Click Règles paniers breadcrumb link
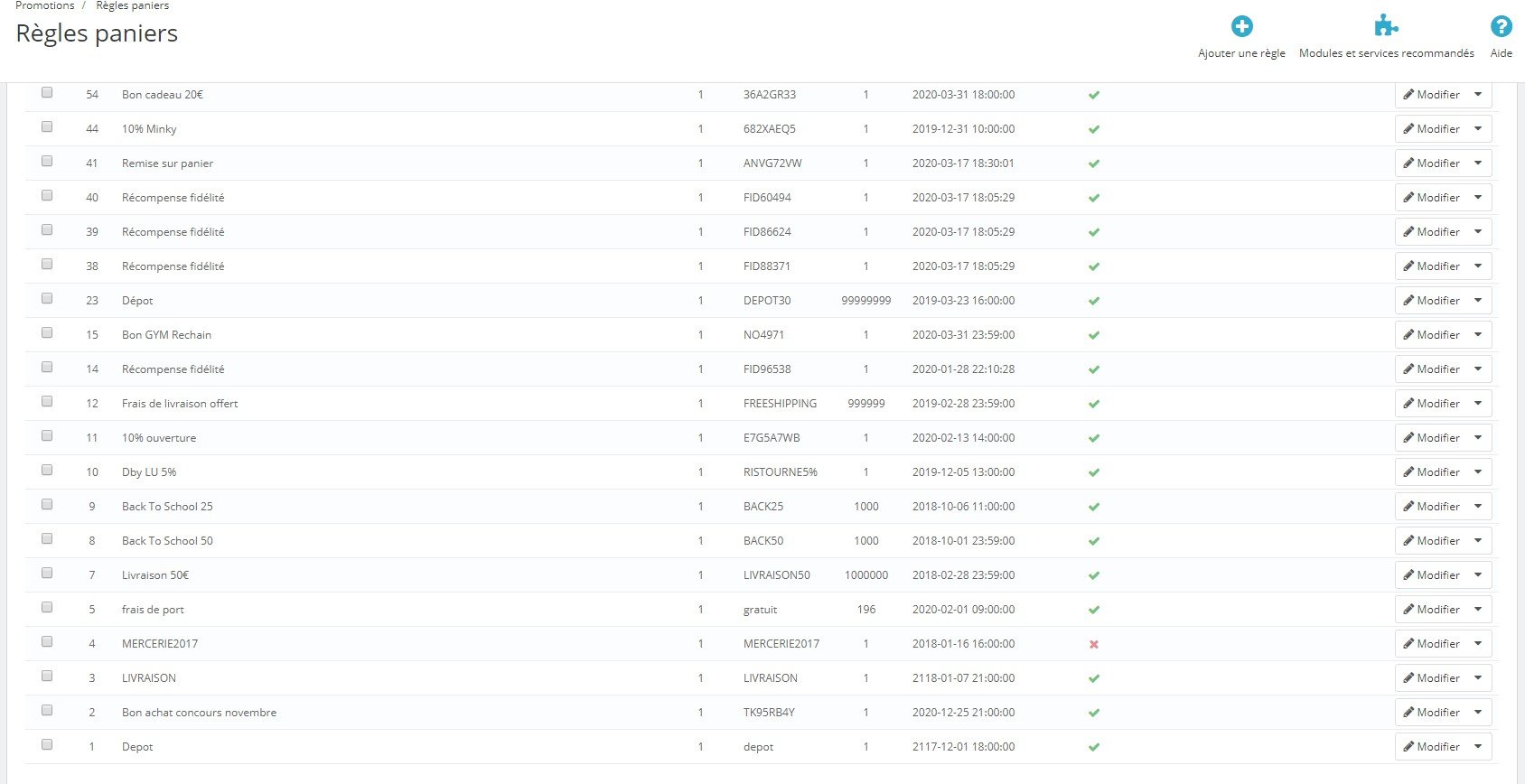The height and width of the screenshot is (784, 1525). [x=132, y=5]
